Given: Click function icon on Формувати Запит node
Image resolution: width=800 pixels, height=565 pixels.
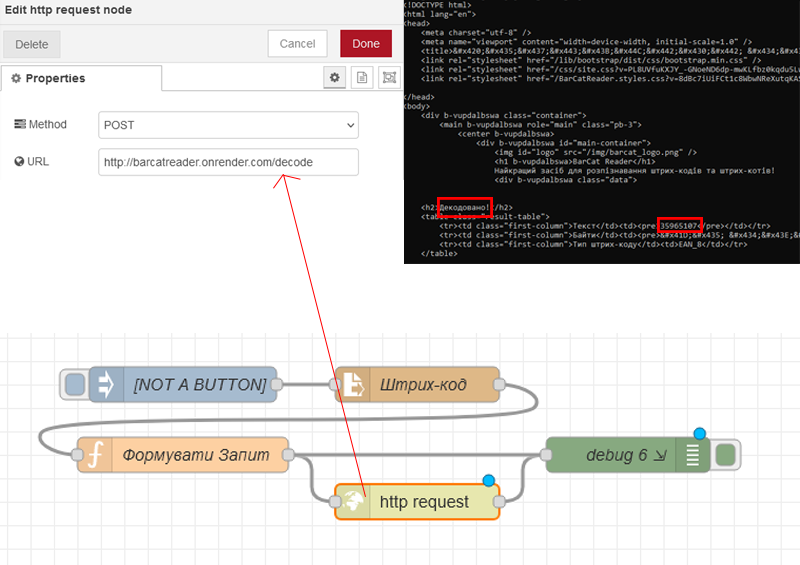Looking at the screenshot, I should pos(95,455).
